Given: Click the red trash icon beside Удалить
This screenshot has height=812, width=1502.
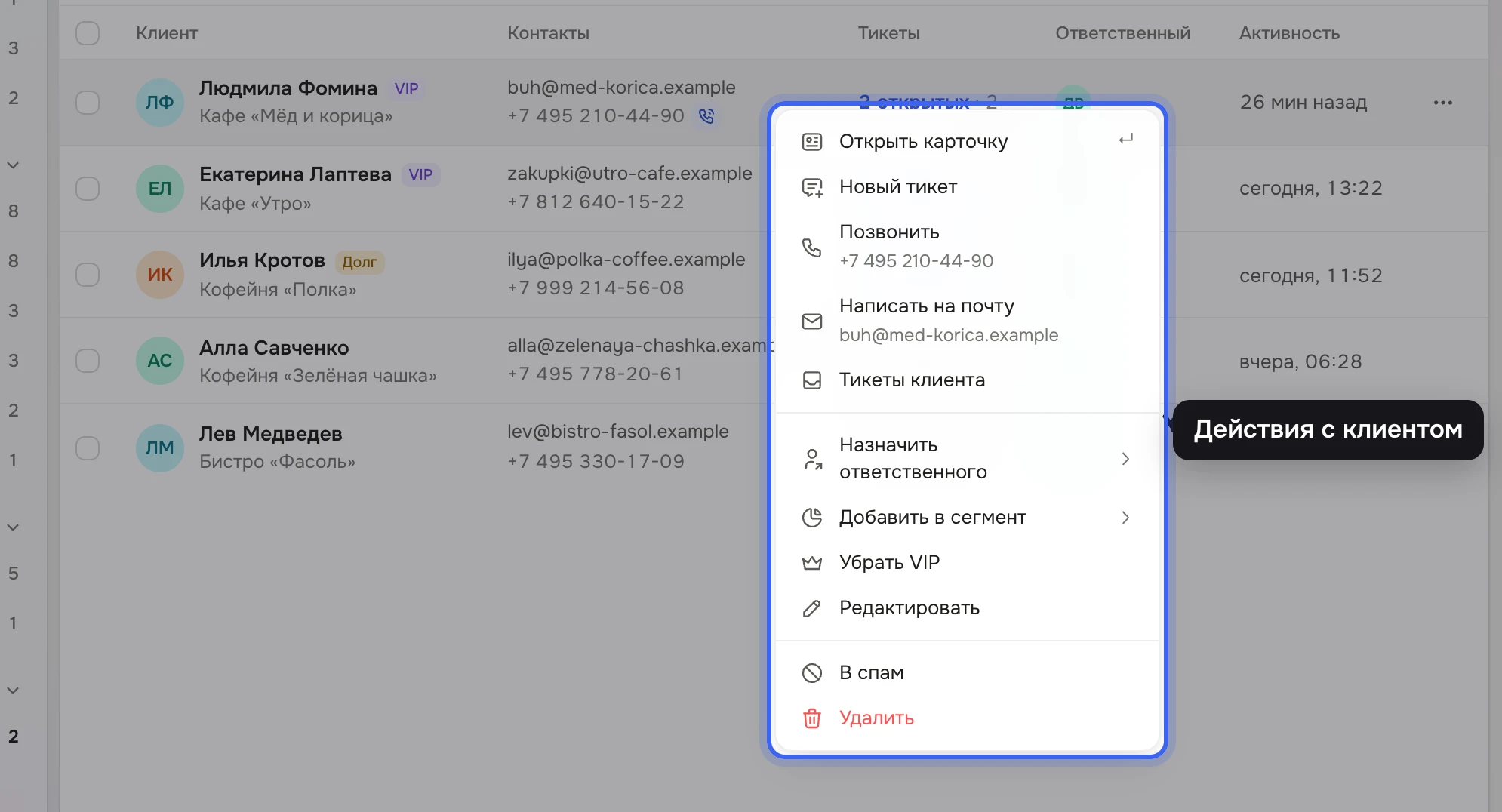Looking at the screenshot, I should coord(812,718).
